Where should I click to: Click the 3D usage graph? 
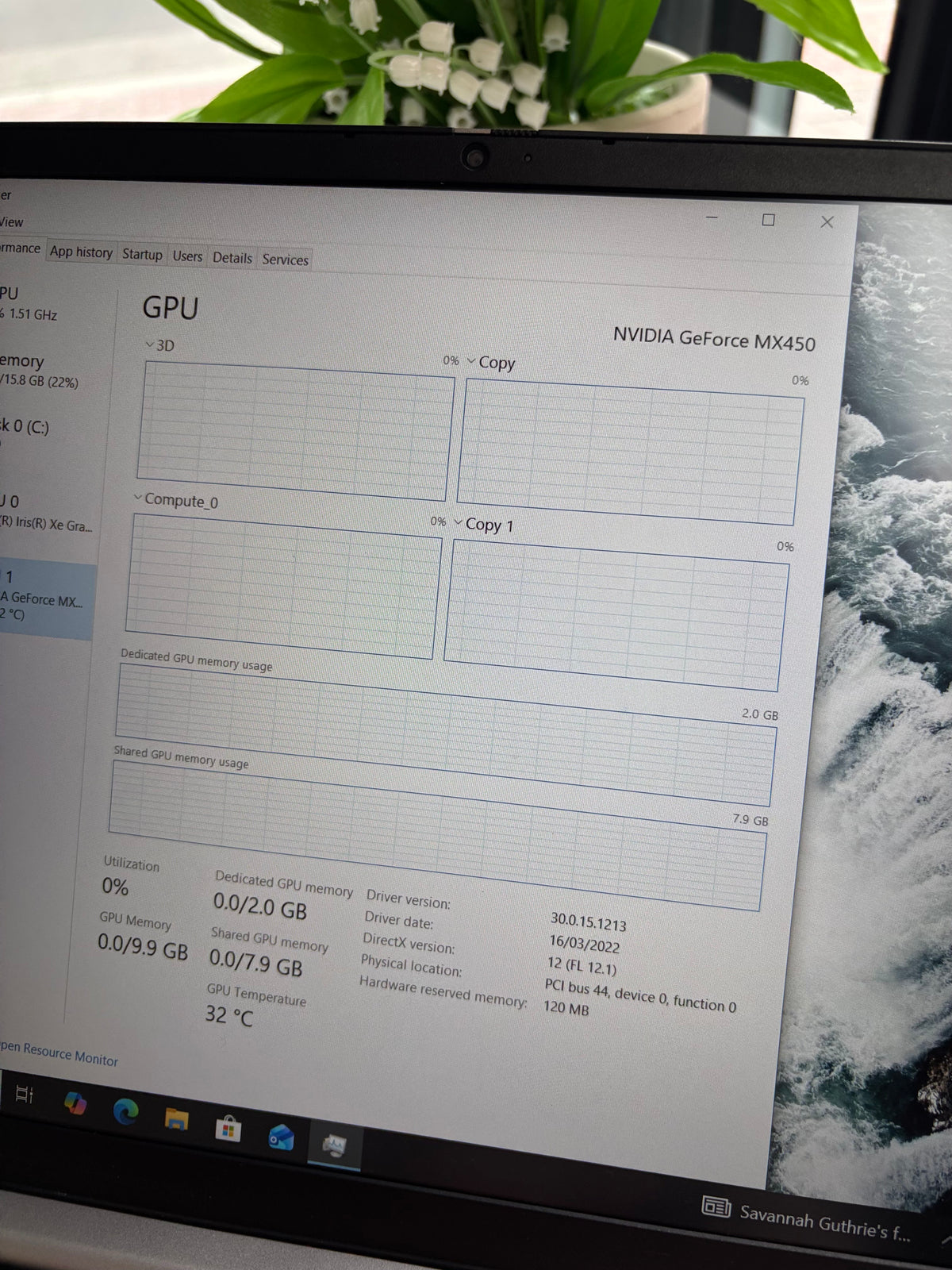295,430
